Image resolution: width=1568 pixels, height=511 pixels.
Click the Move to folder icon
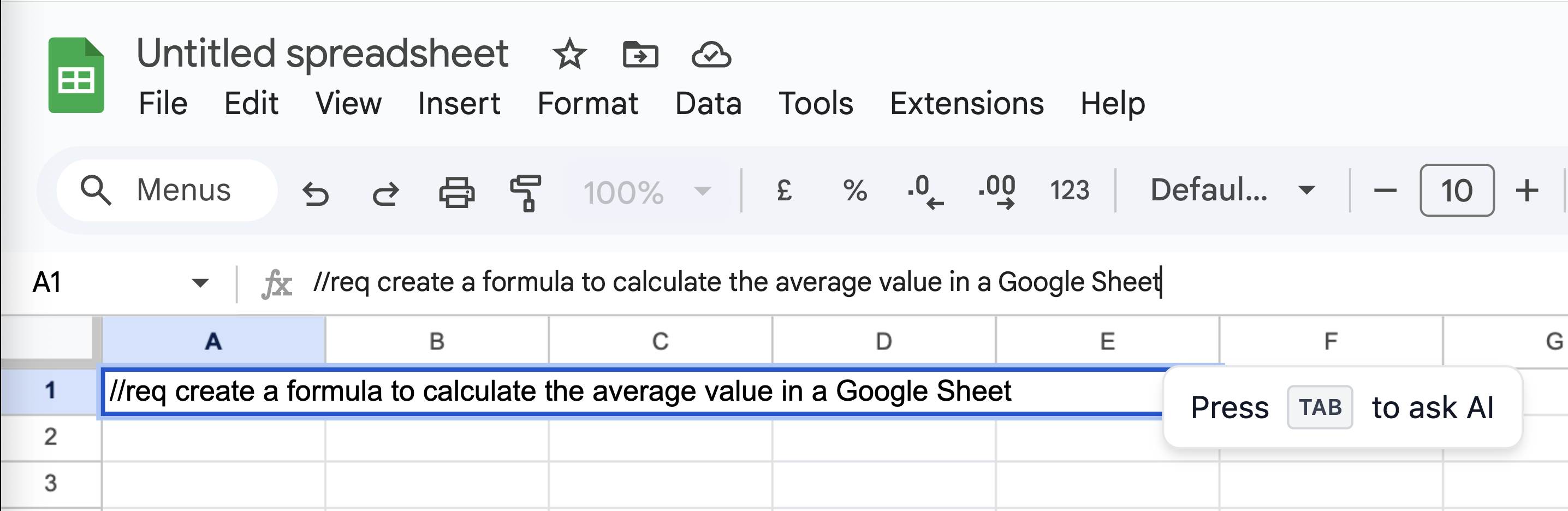click(640, 55)
